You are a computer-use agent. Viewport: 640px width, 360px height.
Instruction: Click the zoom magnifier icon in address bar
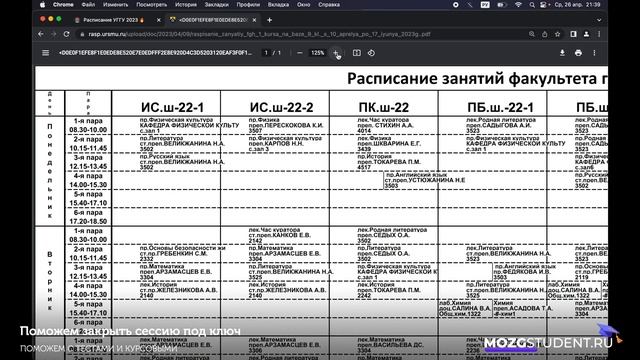click(531, 34)
